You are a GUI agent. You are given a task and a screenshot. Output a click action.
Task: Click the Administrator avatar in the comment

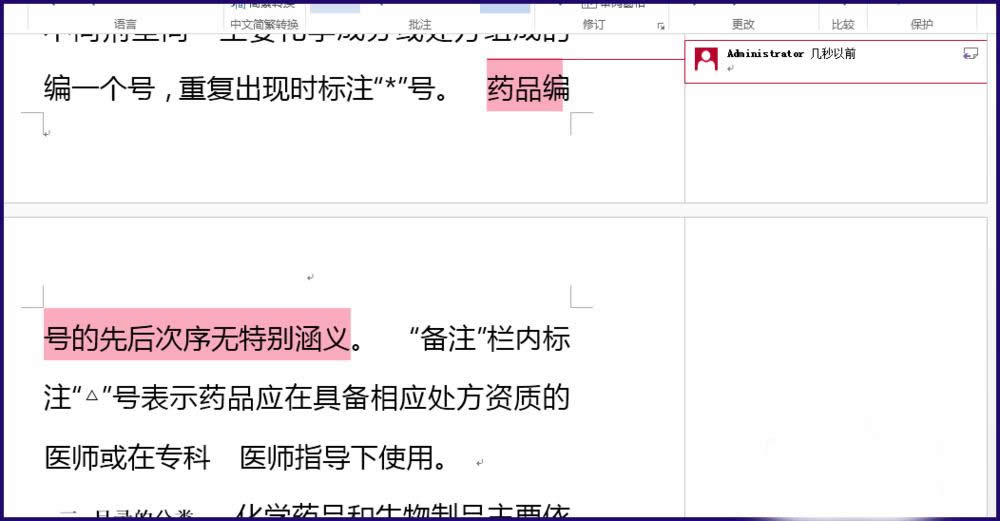coord(706,59)
